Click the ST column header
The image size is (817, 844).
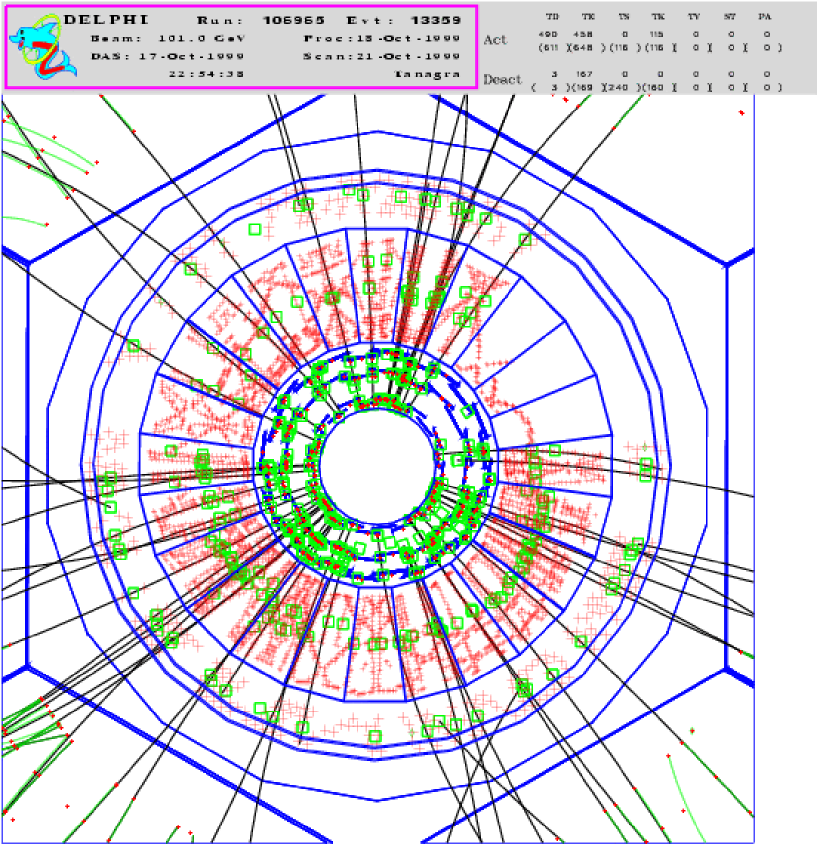point(729,17)
